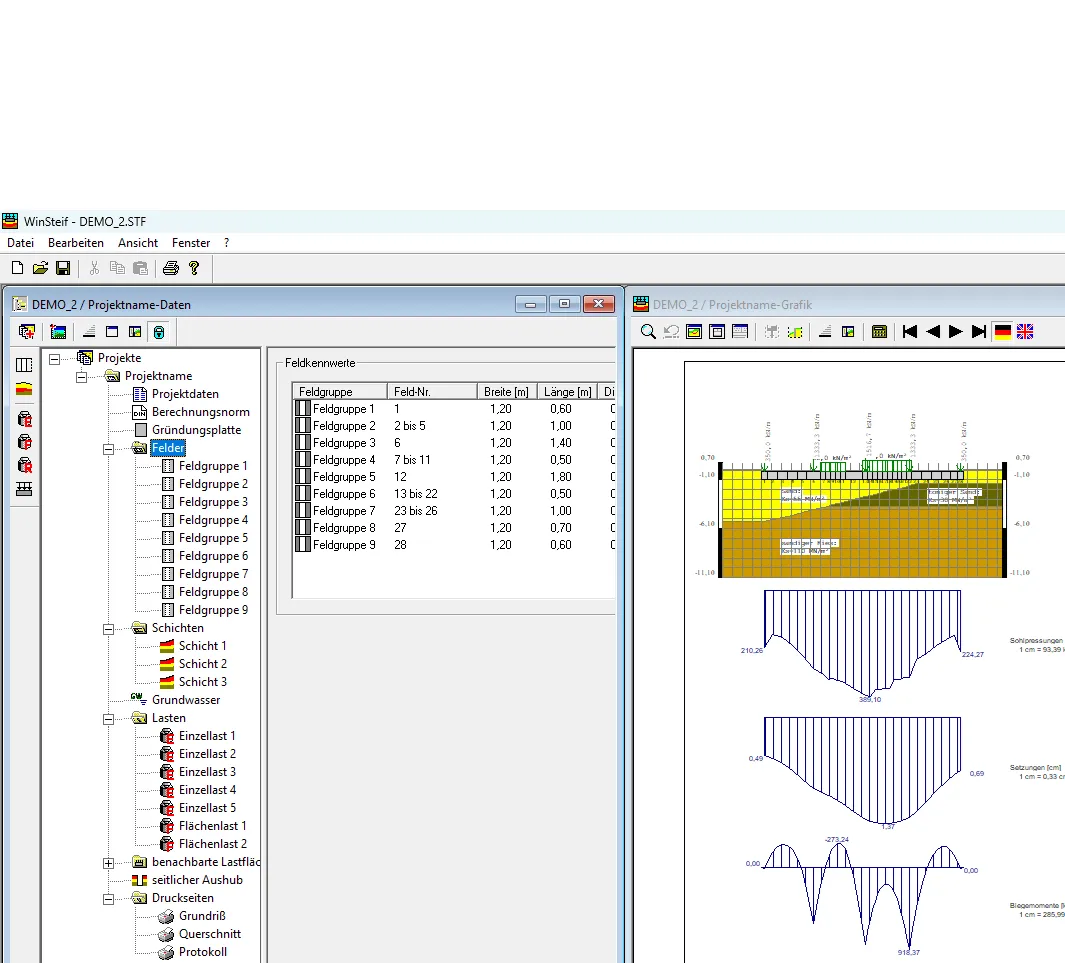
Task: Select the Feldgruppe 4 table row
Action: [454, 460]
